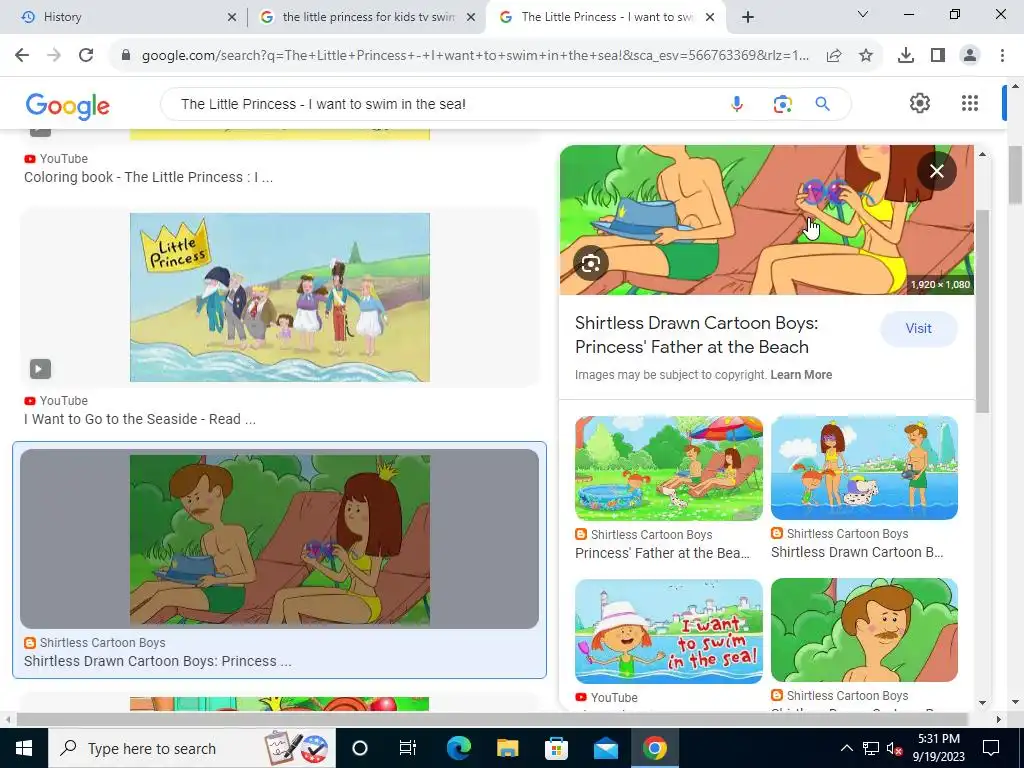Go back using the browser back arrow

click(22, 56)
